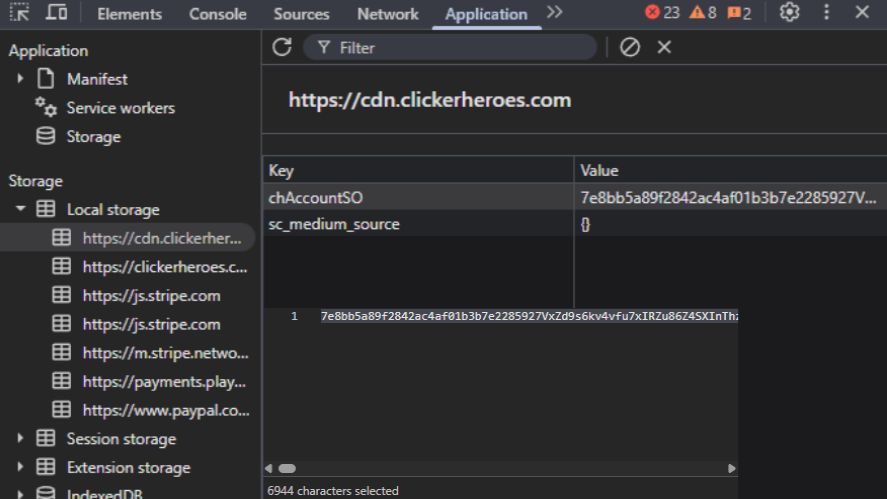The width and height of the screenshot is (887, 499).
Task: Select https://payments.play... storage origin
Action: coord(164,382)
